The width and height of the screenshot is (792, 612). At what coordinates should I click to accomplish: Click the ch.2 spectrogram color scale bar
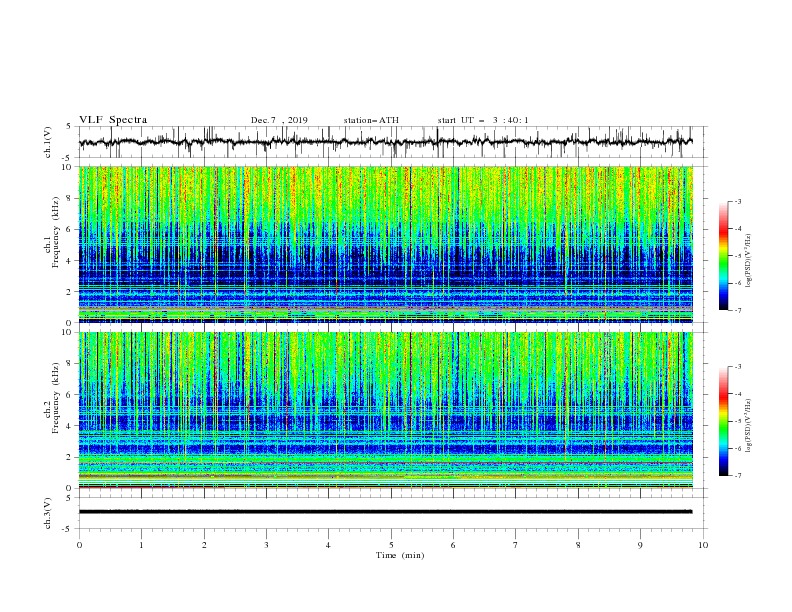(x=724, y=421)
